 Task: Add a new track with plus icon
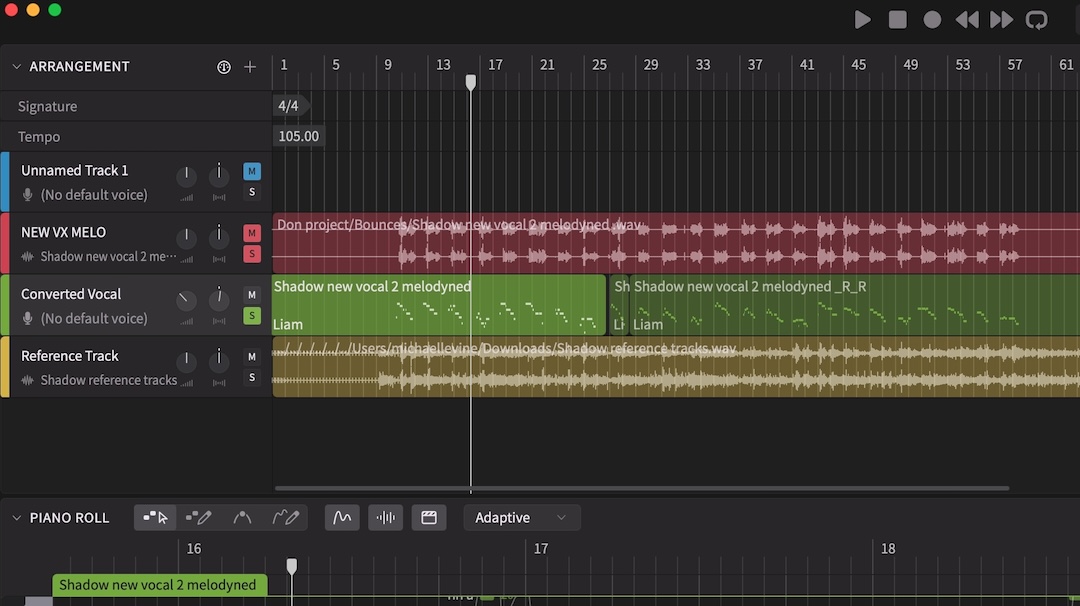pyautogui.click(x=250, y=67)
